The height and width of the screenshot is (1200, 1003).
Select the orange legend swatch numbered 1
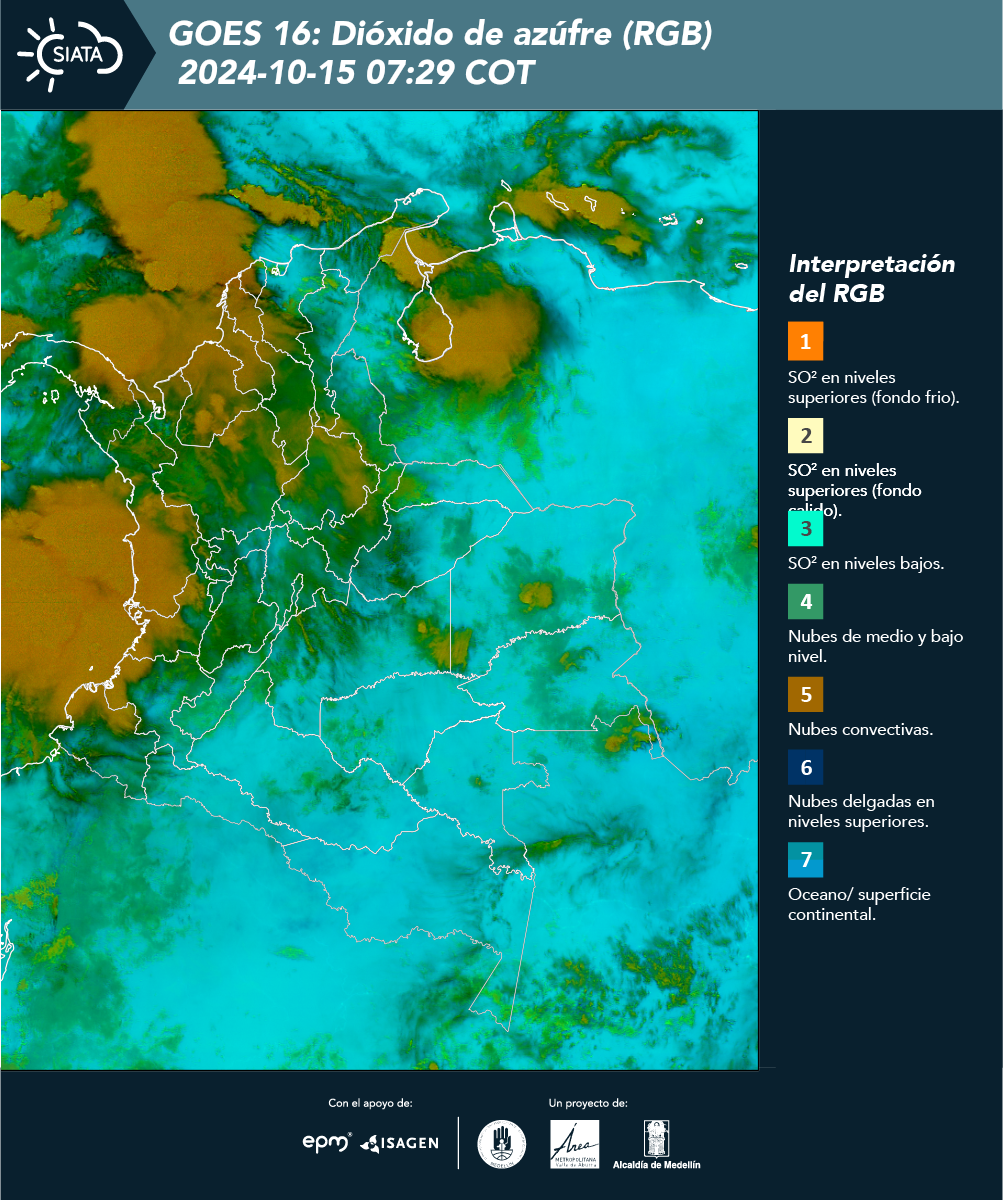(x=805, y=341)
